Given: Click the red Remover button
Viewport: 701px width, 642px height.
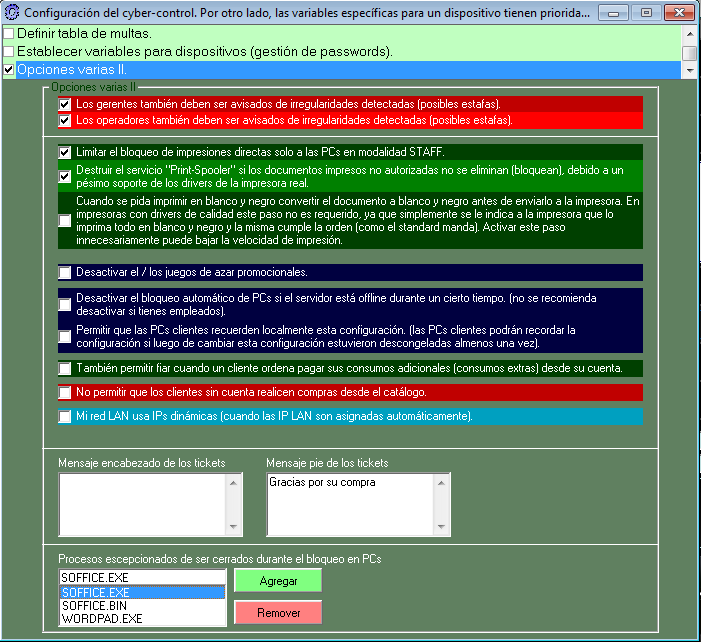Looking at the screenshot, I should pos(278,612).
